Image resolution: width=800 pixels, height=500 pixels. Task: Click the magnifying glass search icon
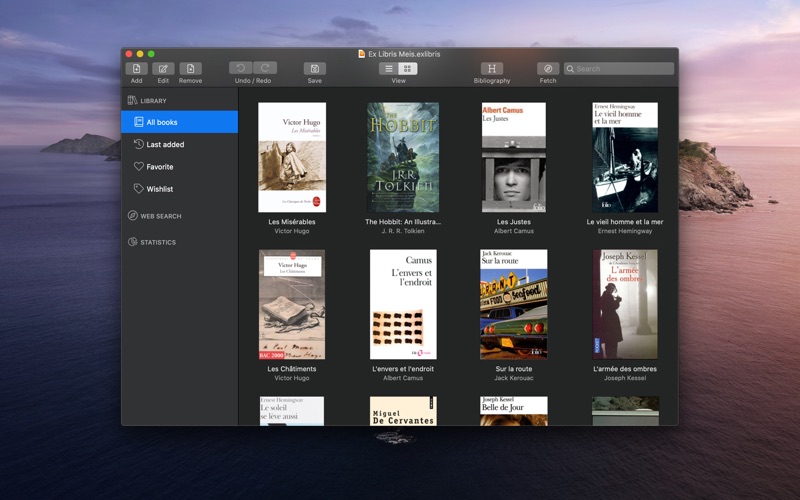click(x=570, y=68)
